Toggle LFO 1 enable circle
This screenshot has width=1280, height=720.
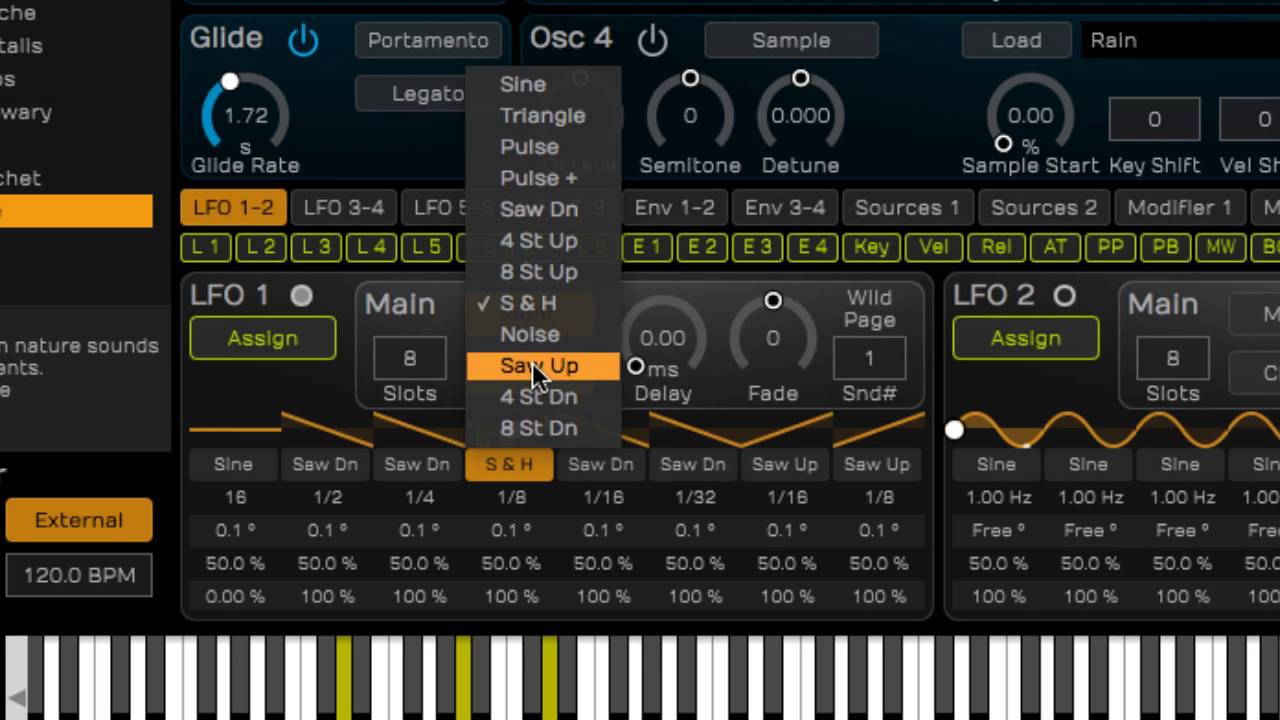(301, 295)
